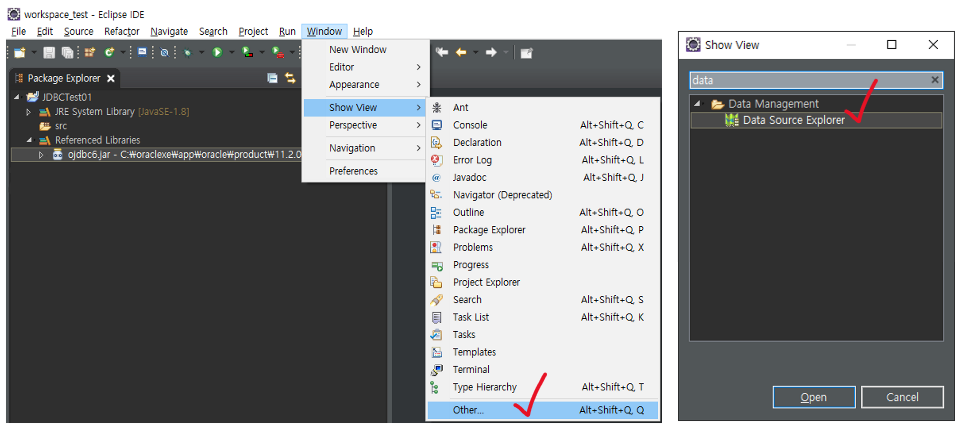
Task: Click the Pin Editor toolbar icon
Action: coord(526,53)
